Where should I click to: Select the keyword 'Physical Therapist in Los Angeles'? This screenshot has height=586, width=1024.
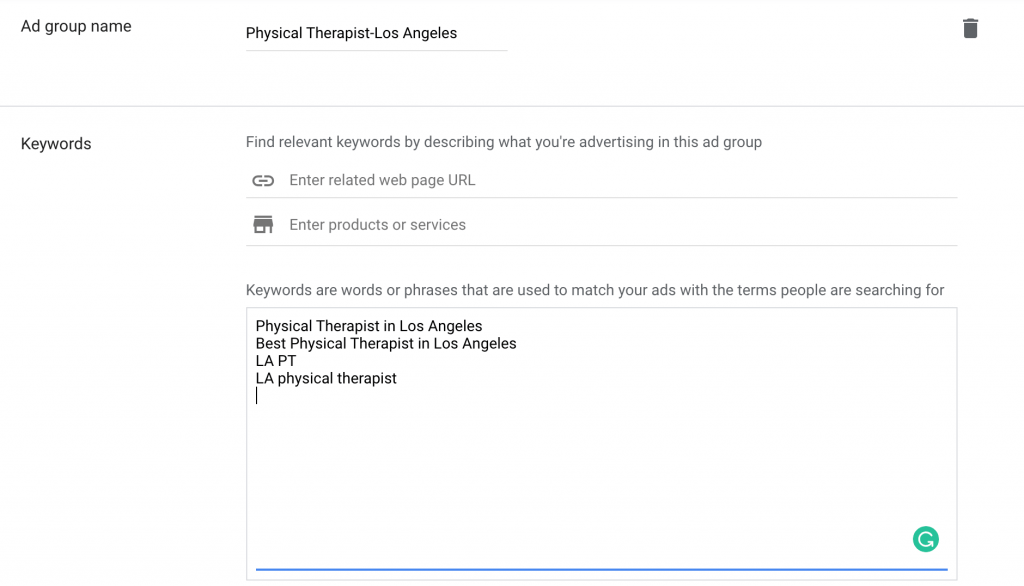(x=369, y=326)
